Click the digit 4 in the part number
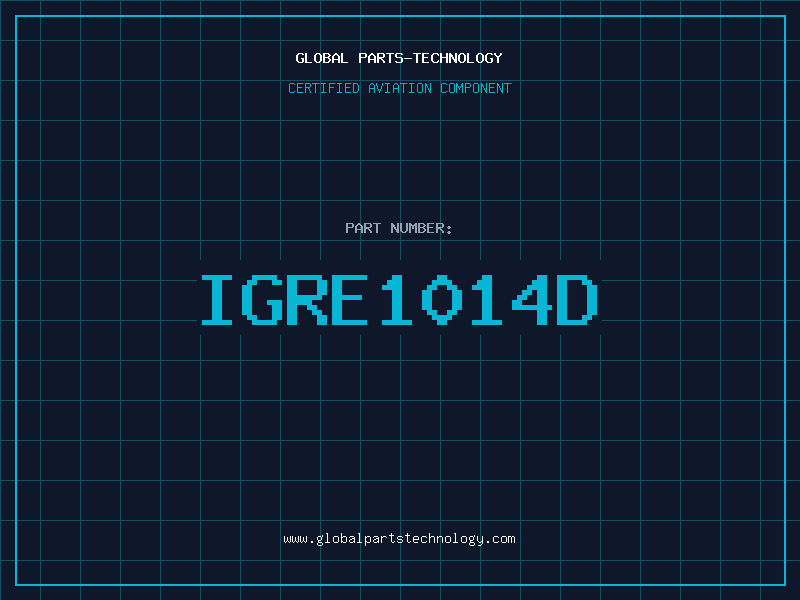800x600 pixels. point(535,300)
